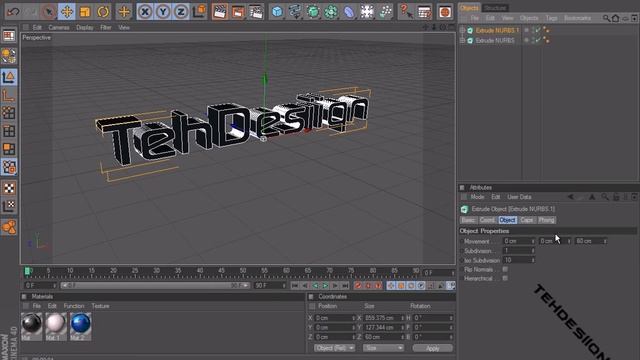
Task: Select the Extrude NURBS 1 object
Action: (x=497, y=30)
